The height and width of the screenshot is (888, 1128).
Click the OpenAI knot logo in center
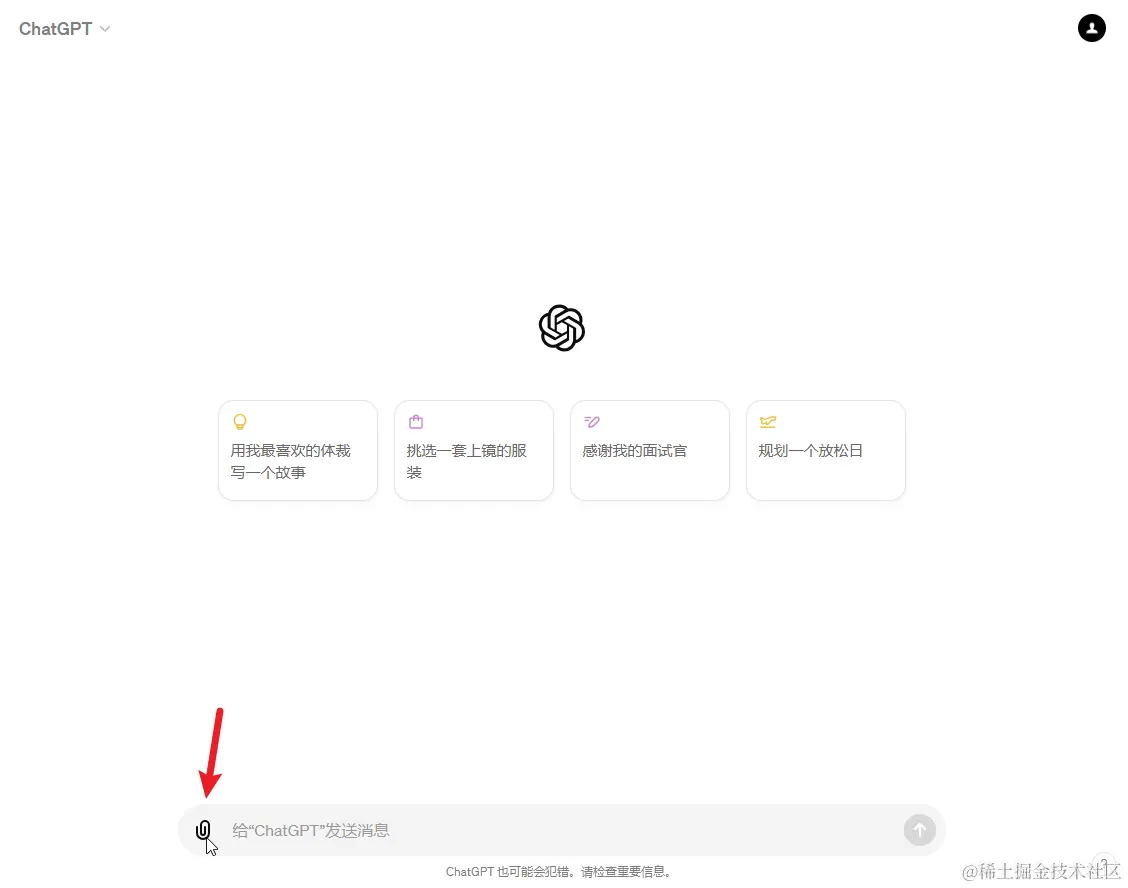[x=562, y=328]
